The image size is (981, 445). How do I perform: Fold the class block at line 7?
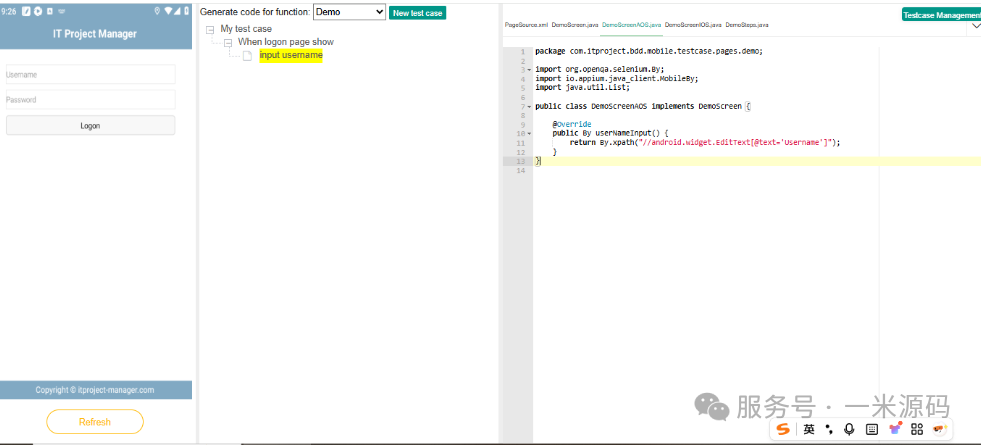(529, 106)
